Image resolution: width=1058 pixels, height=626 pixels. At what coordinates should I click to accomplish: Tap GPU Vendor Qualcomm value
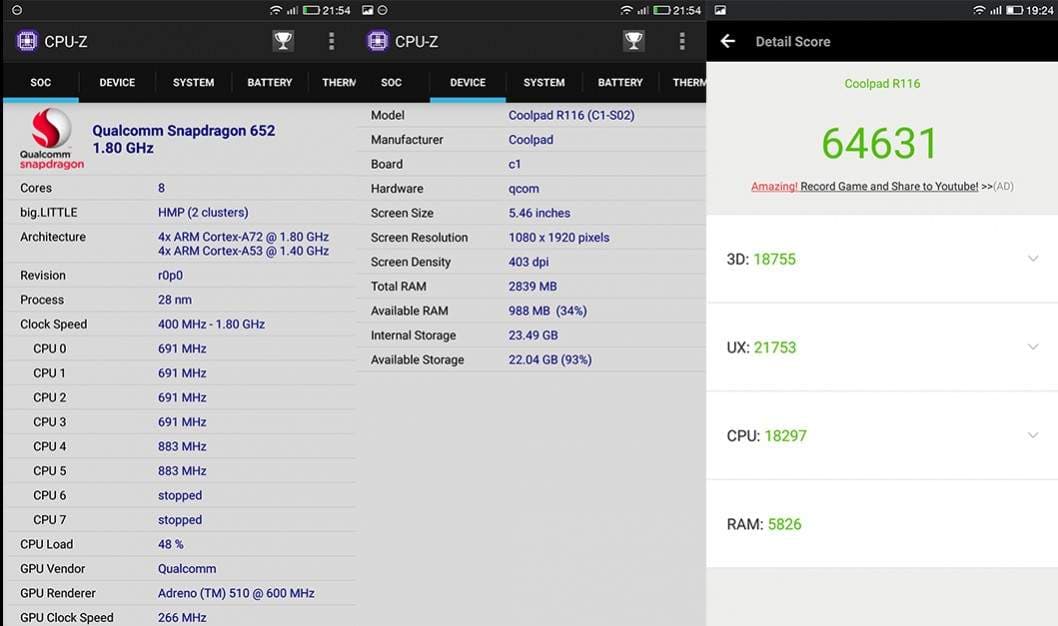coord(187,569)
